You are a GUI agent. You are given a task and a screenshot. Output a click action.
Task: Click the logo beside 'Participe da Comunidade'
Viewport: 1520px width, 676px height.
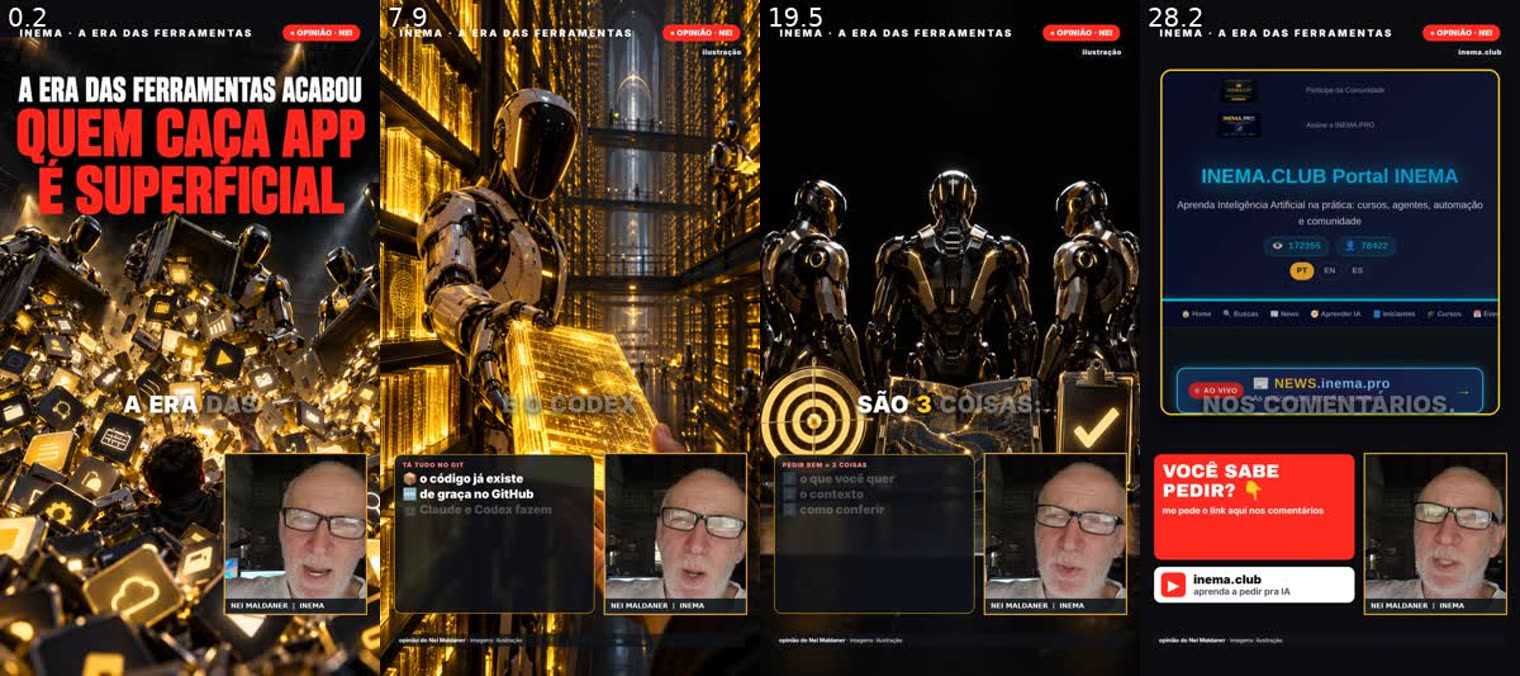1239,91
